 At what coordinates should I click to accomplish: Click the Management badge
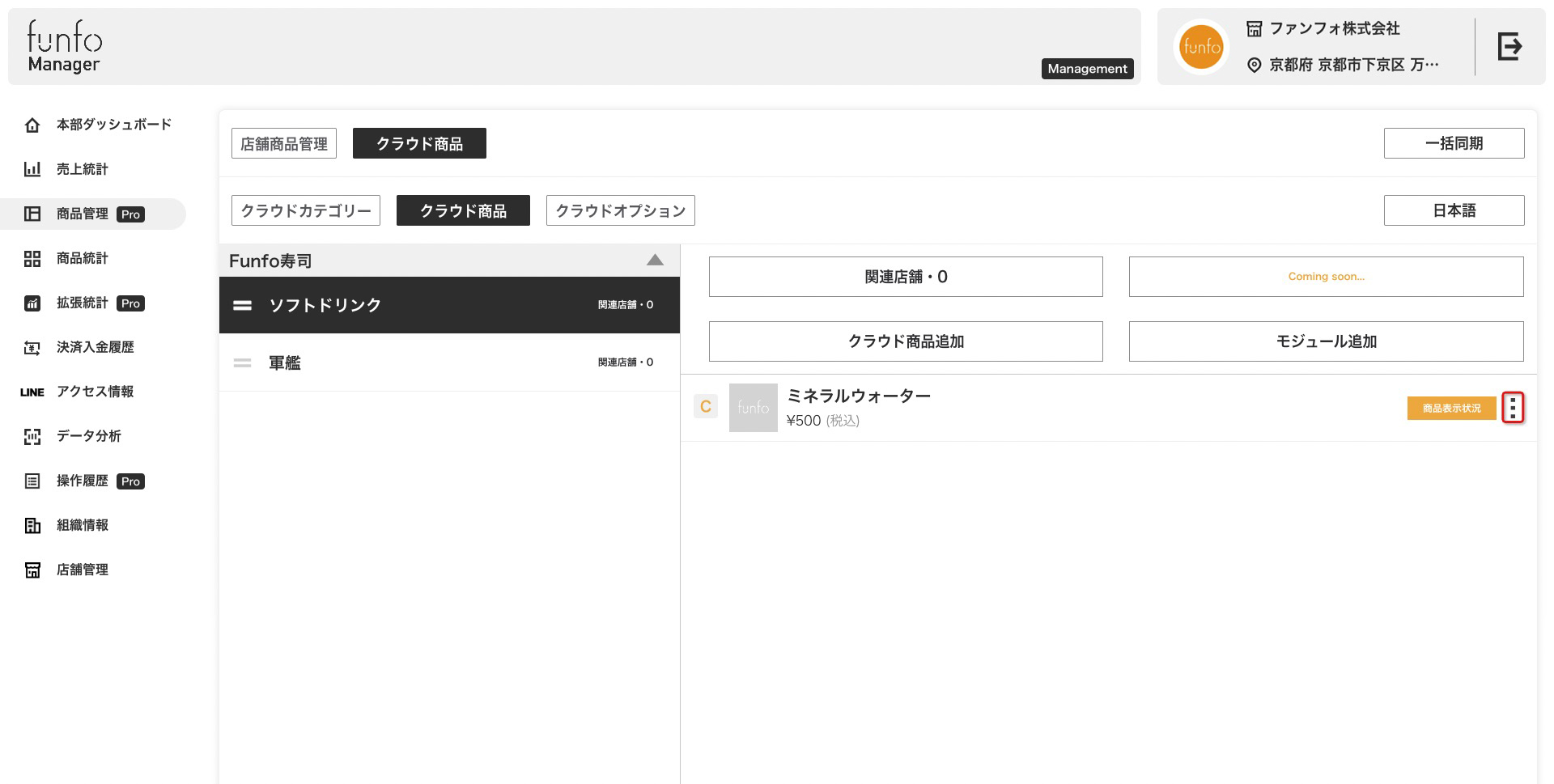coord(1087,69)
